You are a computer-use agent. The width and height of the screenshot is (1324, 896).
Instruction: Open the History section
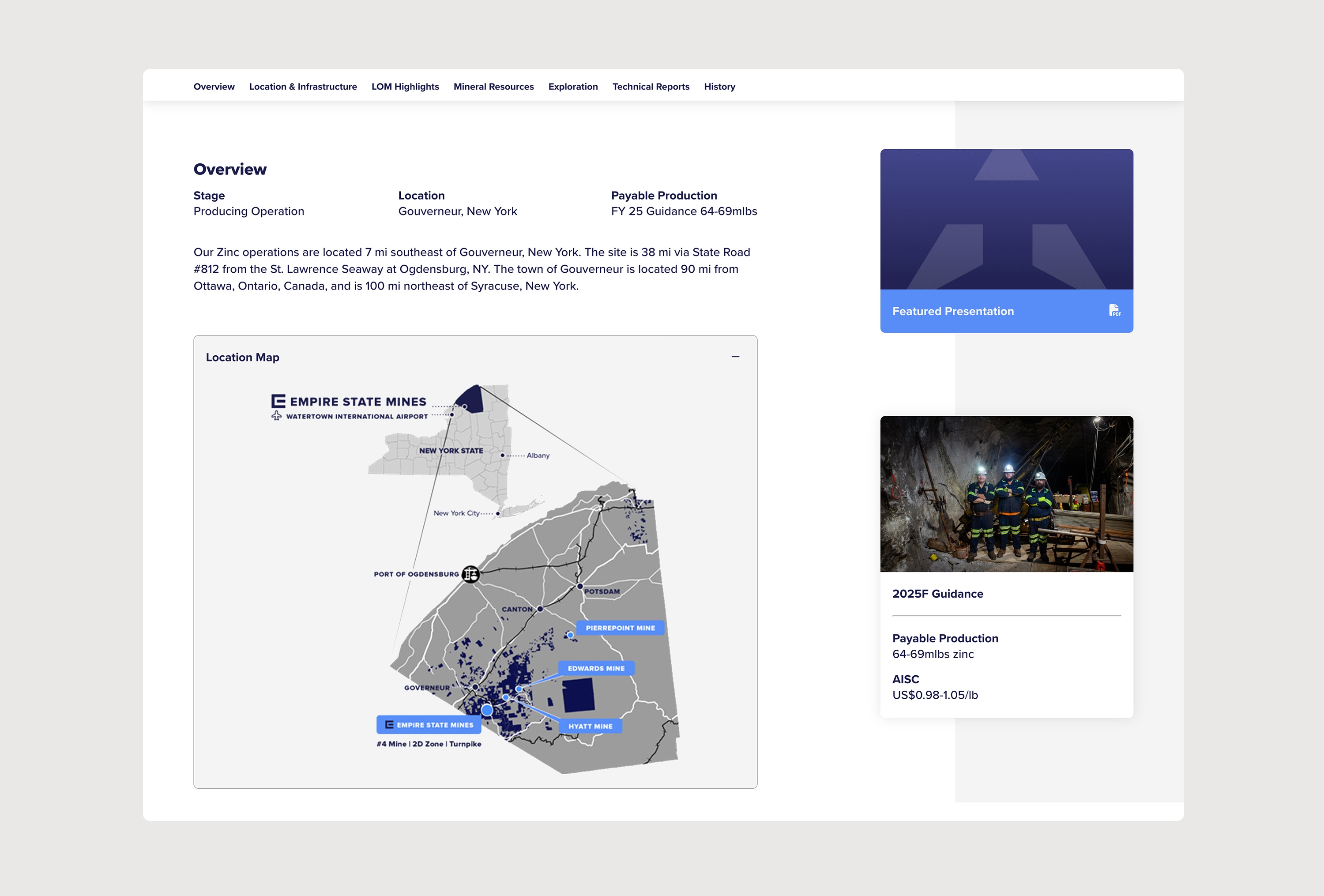pos(719,87)
